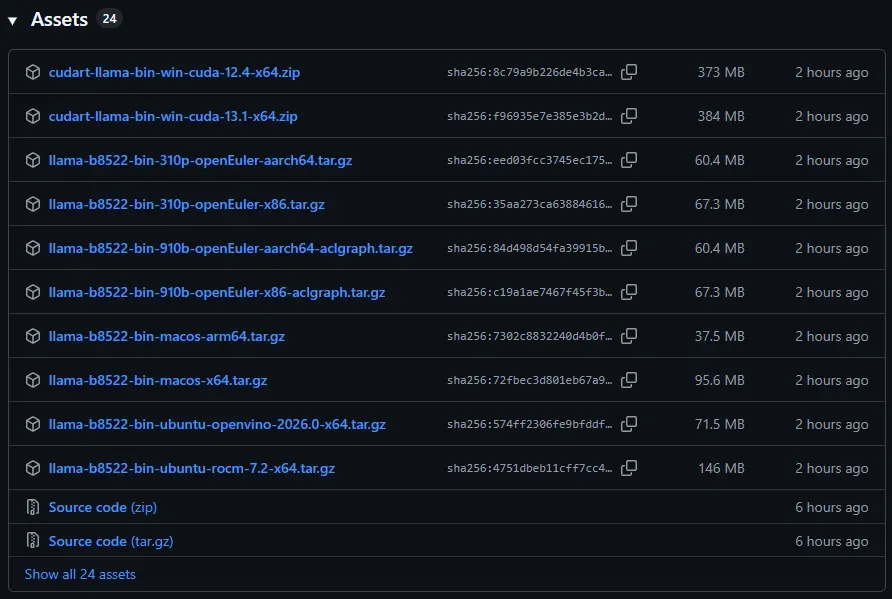Copy checksum for 910b-openEuler-aarch64-aclgraph

coord(629,248)
